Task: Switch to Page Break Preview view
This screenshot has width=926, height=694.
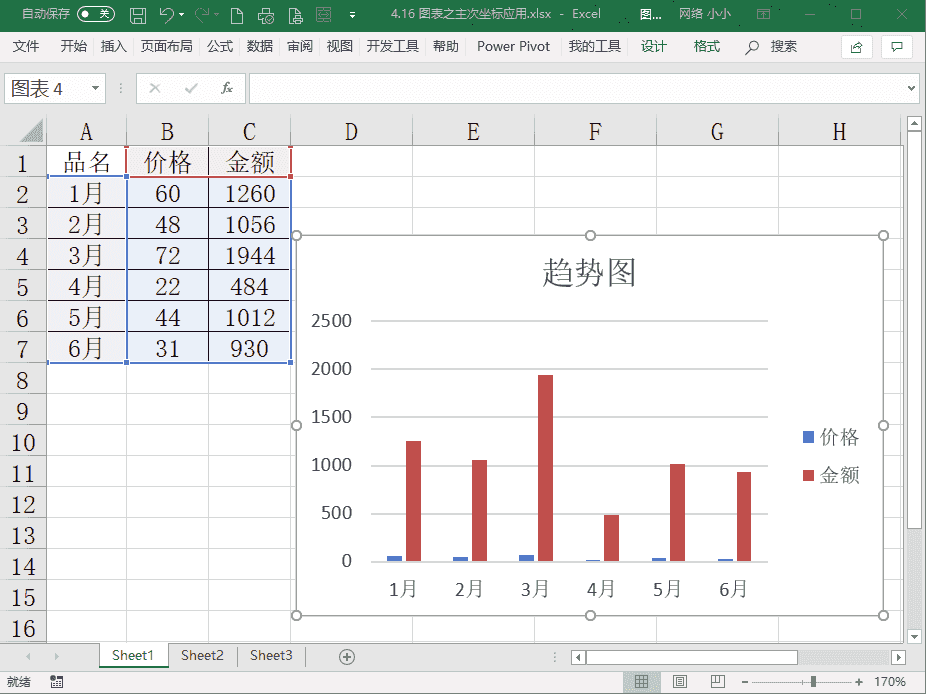Action: (x=716, y=682)
